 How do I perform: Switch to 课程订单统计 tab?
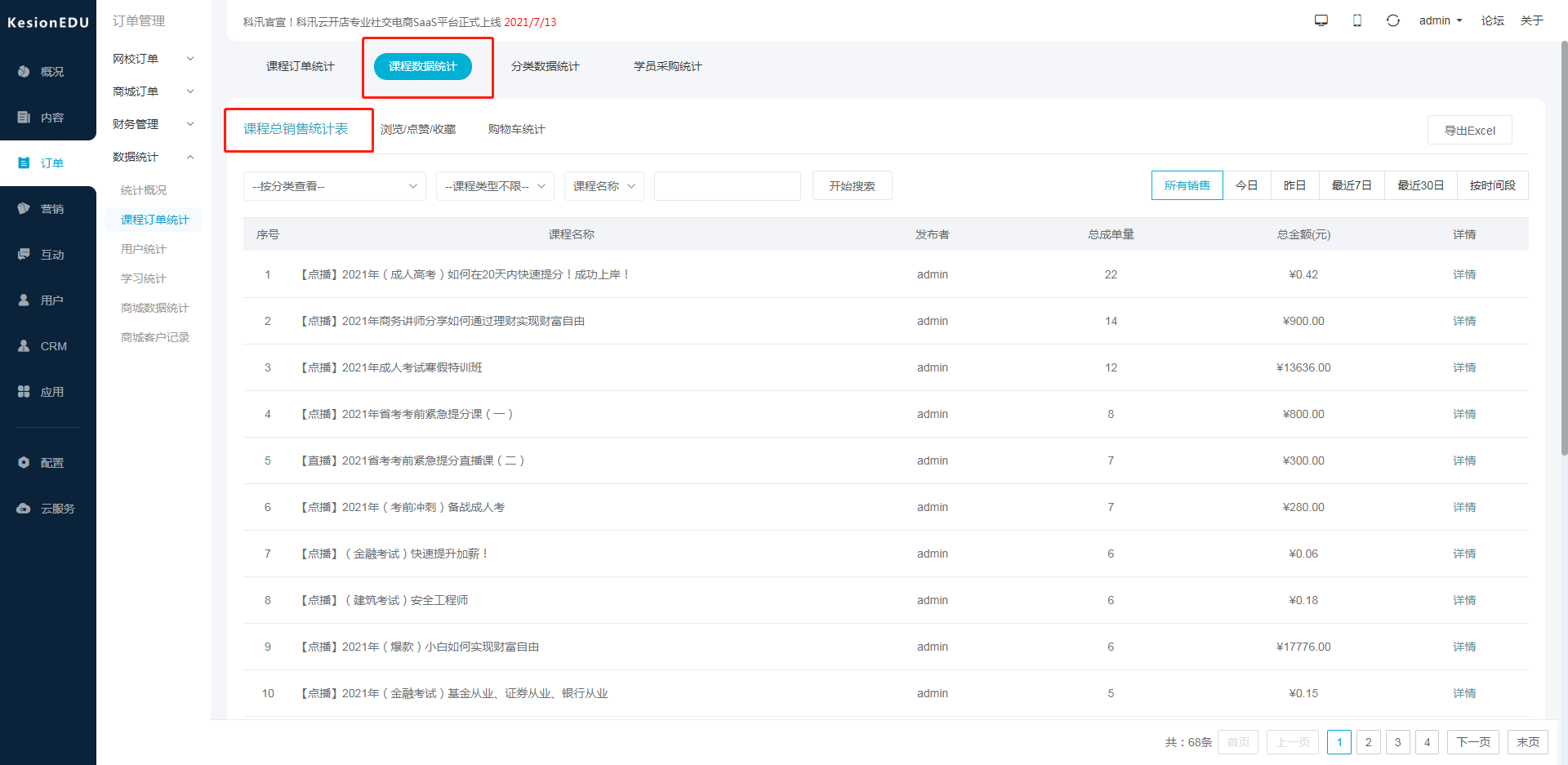(300, 66)
